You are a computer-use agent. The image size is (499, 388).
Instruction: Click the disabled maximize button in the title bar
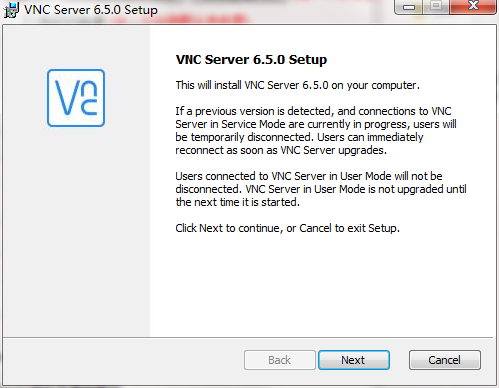pos(436,7)
